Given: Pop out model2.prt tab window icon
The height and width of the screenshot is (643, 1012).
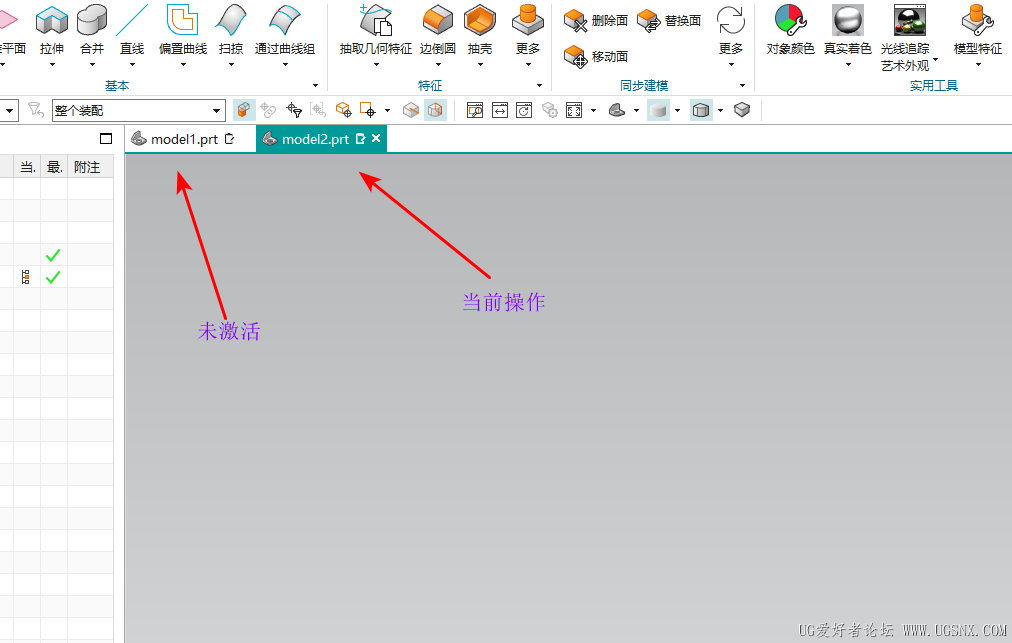Looking at the screenshot, I should tap(361, 139).
